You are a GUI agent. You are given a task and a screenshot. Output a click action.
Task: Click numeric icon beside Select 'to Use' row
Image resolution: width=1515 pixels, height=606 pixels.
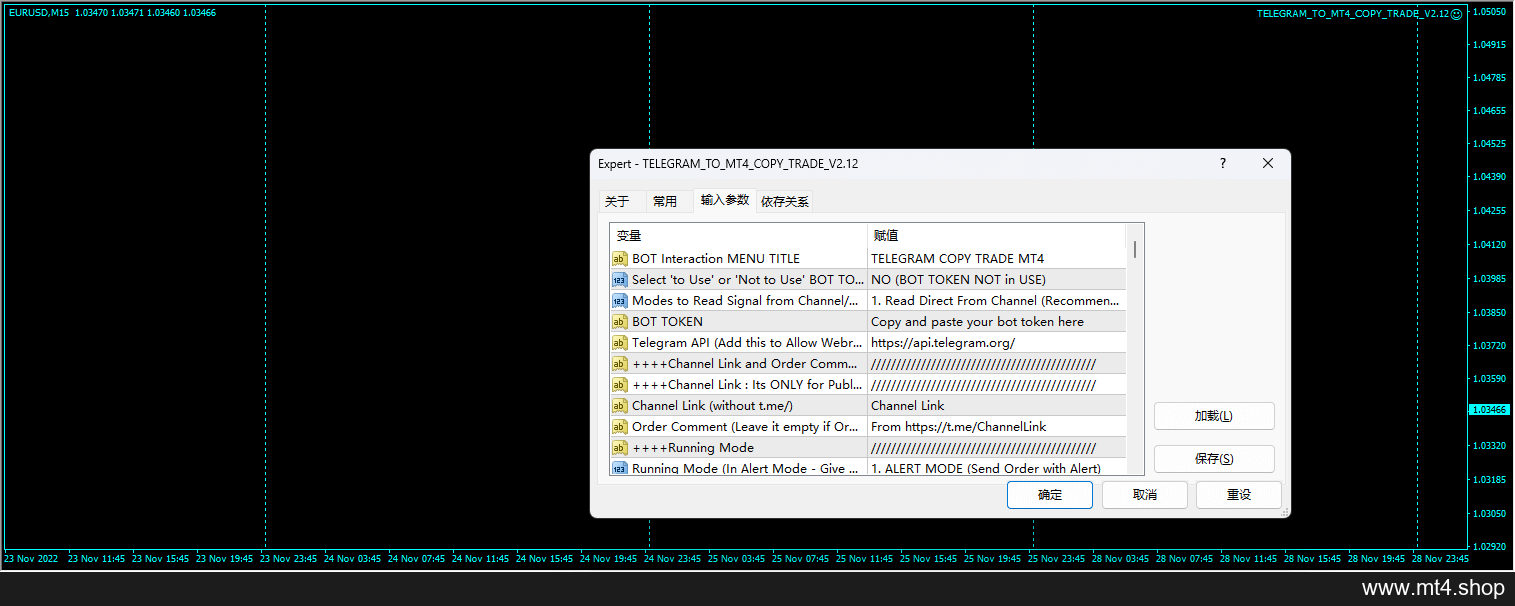click(x=619, y=280)
